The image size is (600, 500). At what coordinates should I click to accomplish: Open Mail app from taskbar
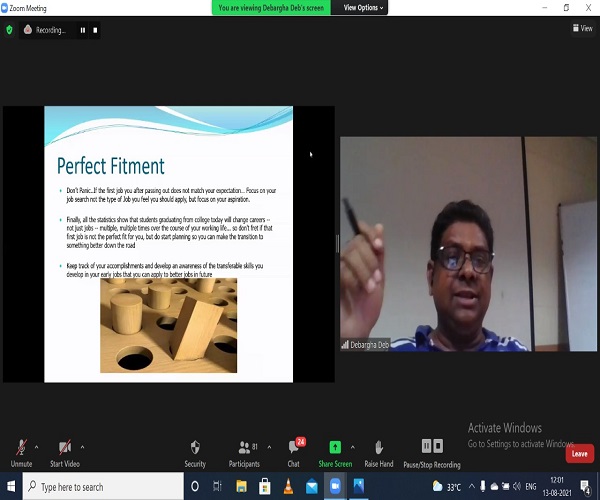311,487
